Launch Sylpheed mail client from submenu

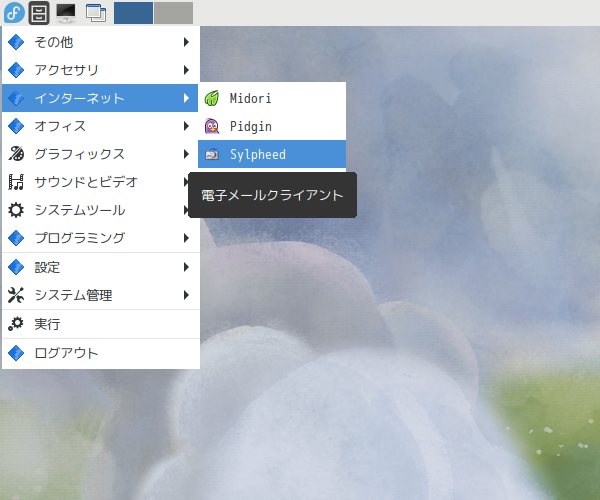(x=272, y=154)
